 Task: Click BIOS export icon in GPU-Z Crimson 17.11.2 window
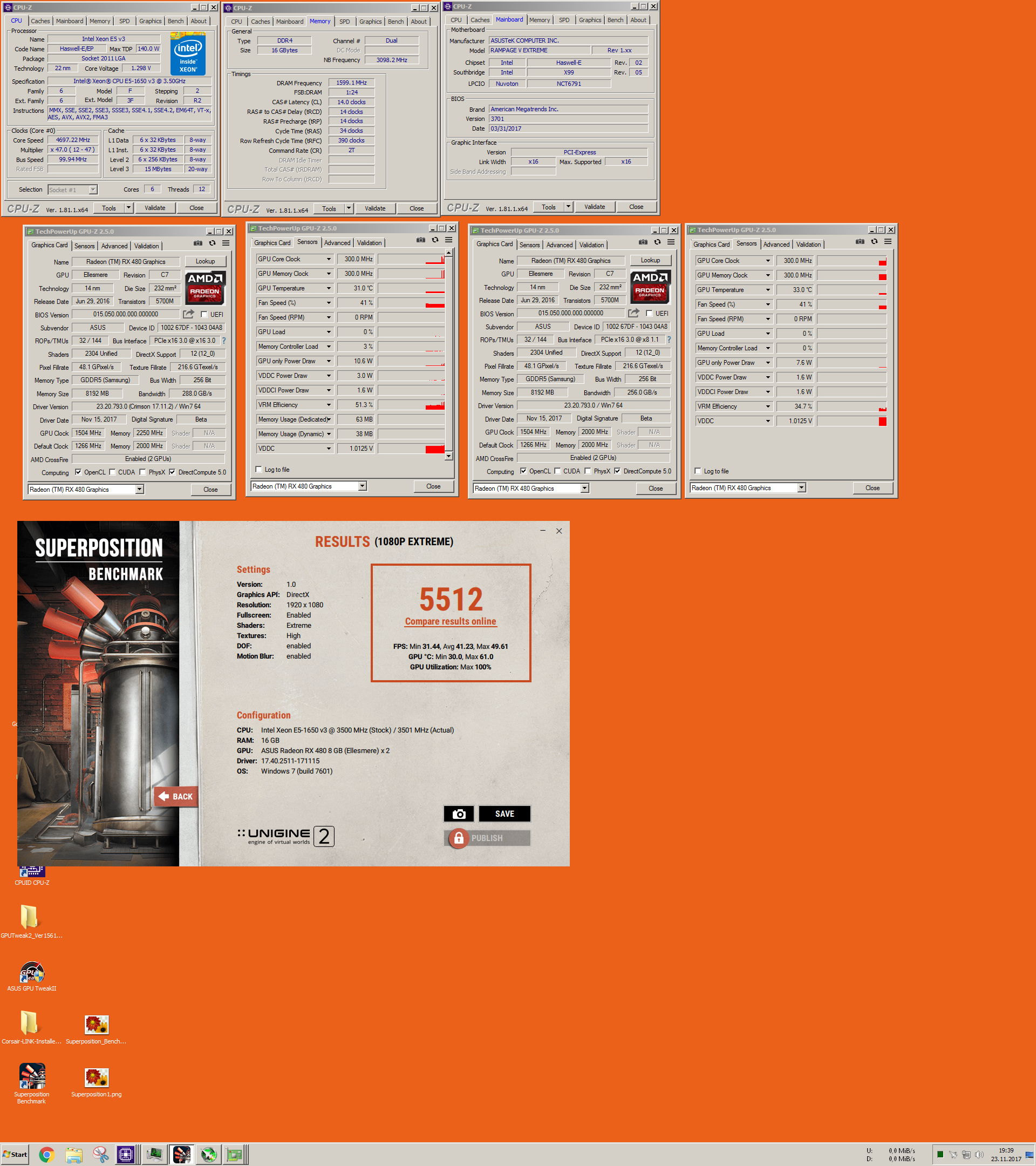[x=189, y=314]
